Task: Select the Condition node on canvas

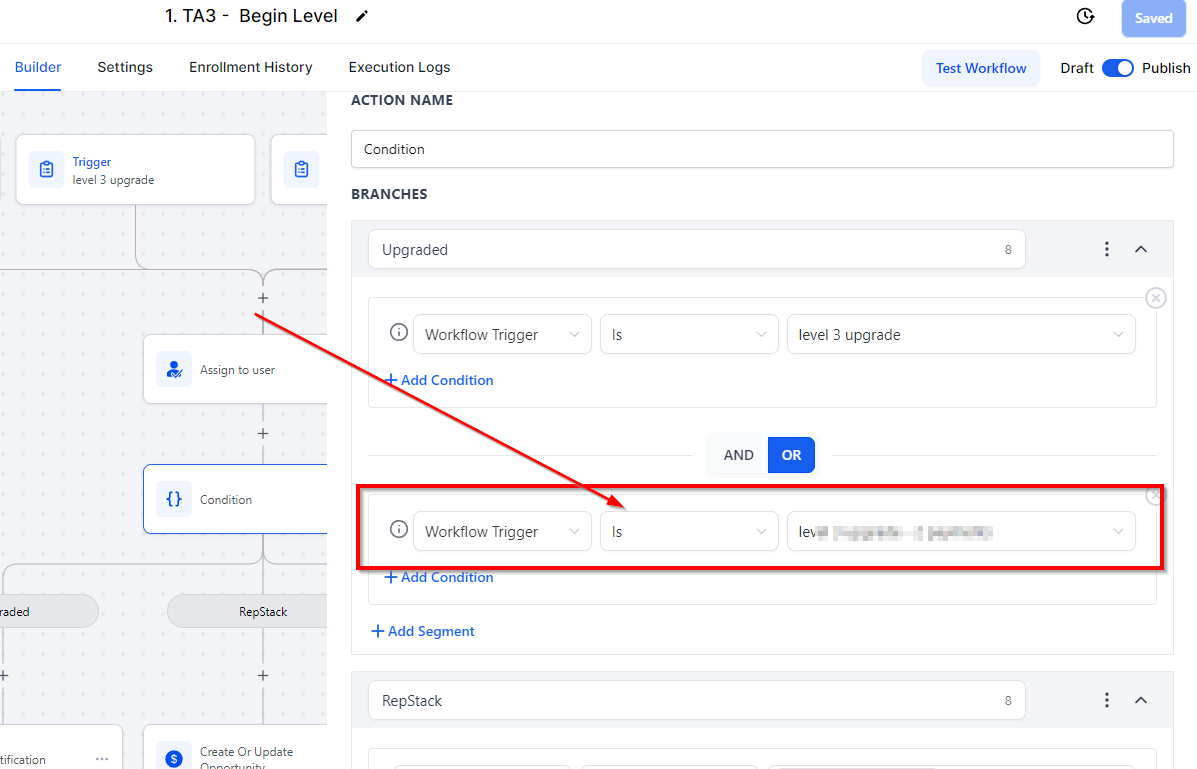Action: coord(235,499)
